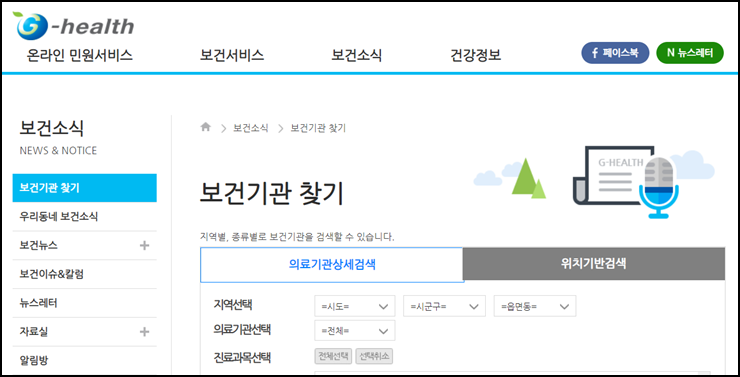Open the 보건서비스 menu
The width and height of the screenshot is (740, 377).
coord(232,56)
